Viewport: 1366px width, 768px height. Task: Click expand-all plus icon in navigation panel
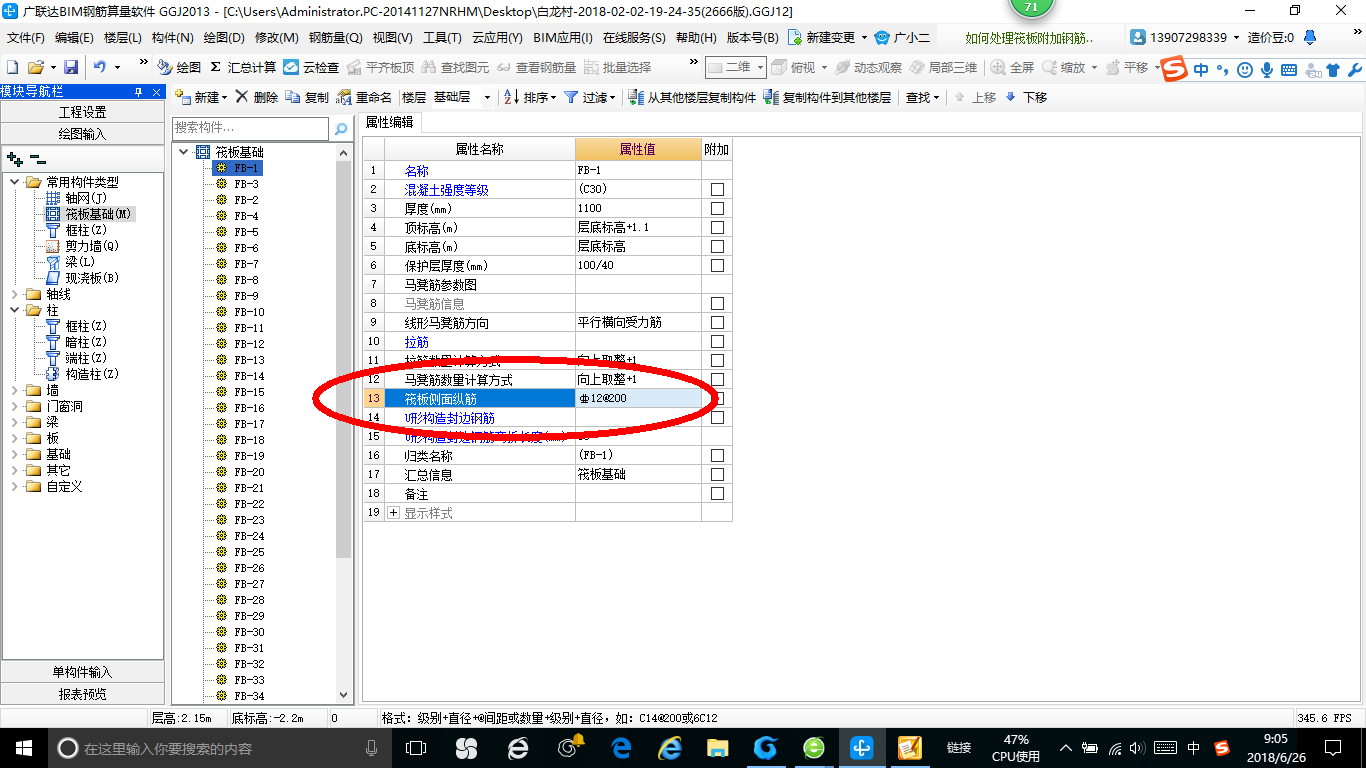click(x=14, y=159)
